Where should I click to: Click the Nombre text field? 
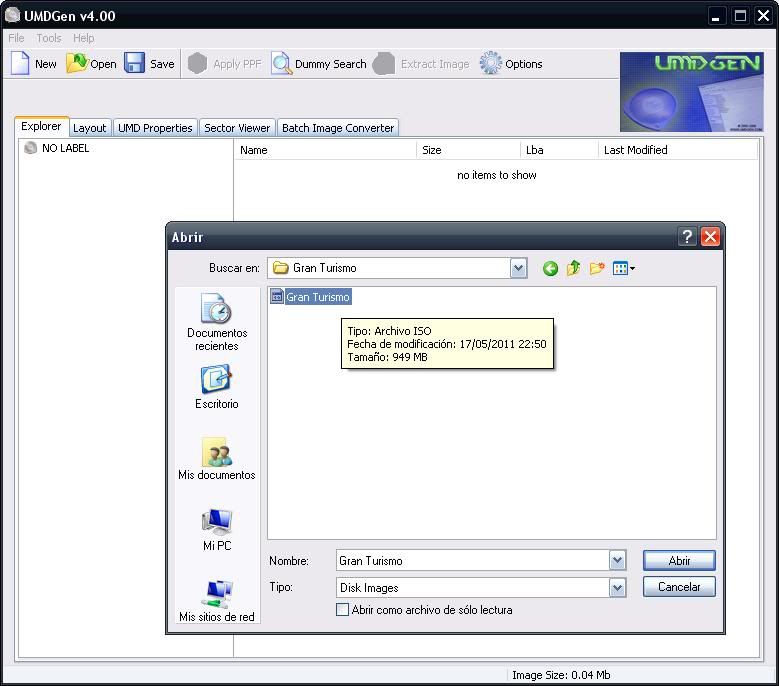point(472,561)
